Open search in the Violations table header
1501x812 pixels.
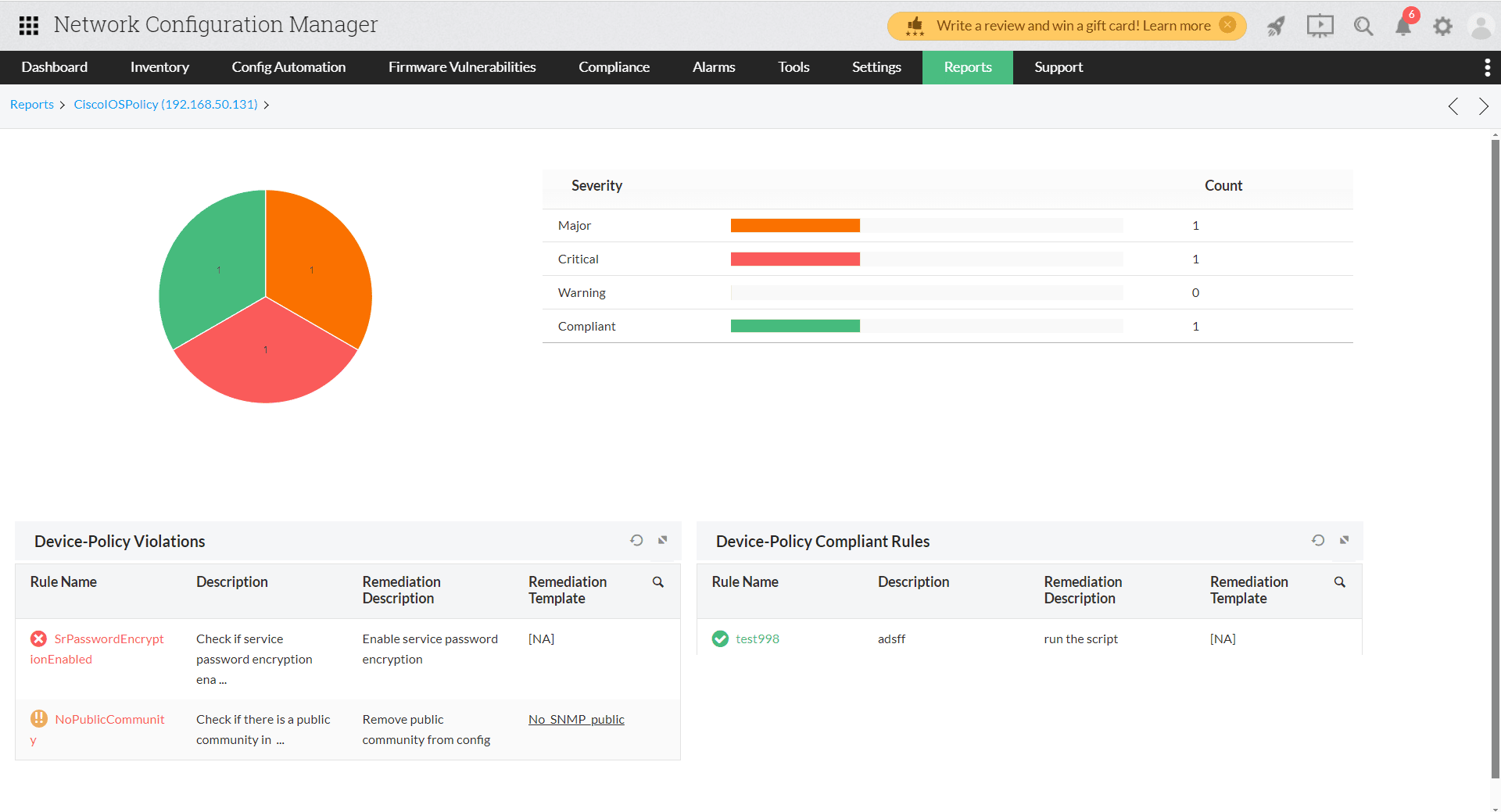pos(657,582)
